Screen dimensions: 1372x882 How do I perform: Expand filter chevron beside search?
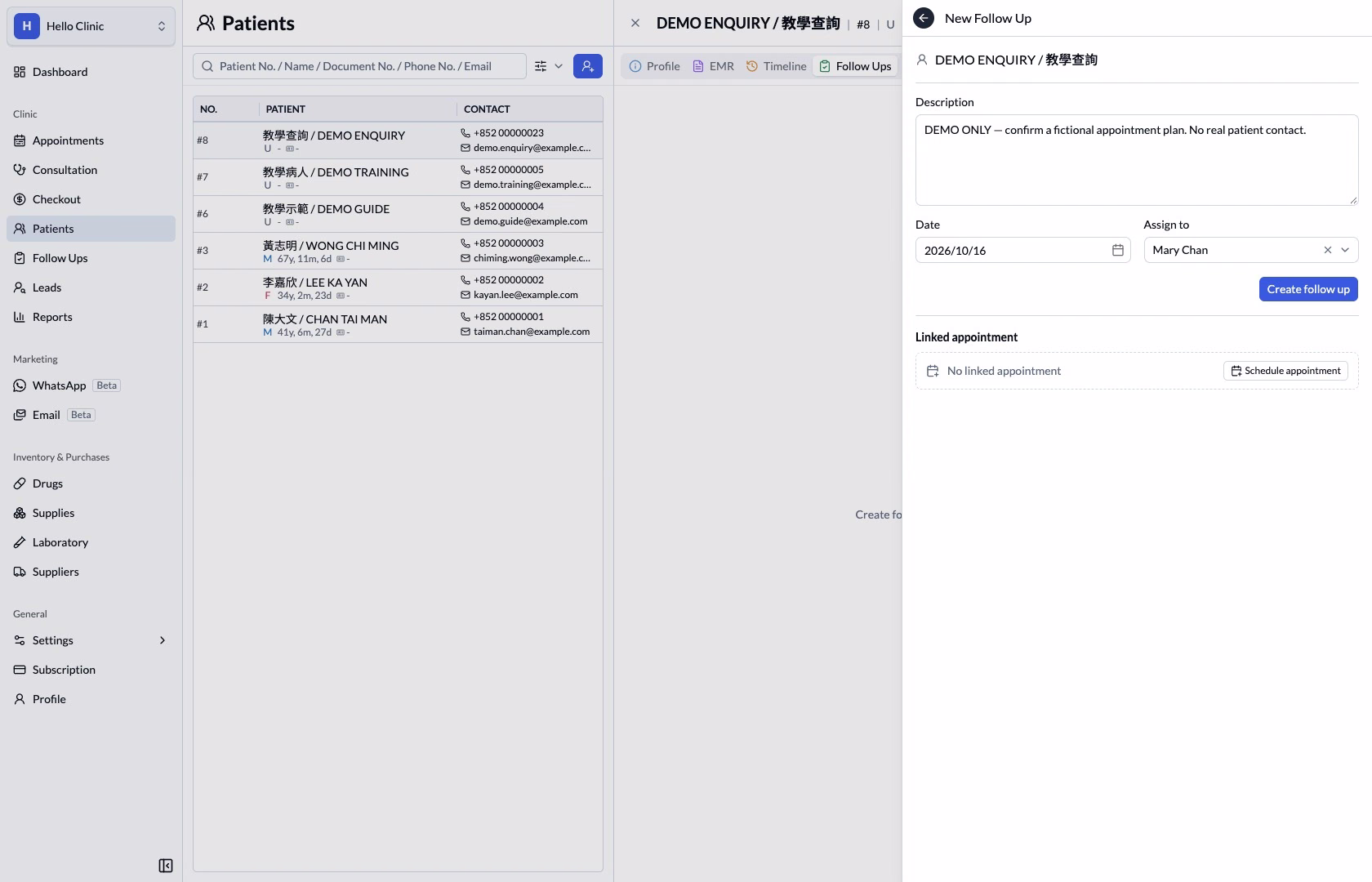[559, 66]
